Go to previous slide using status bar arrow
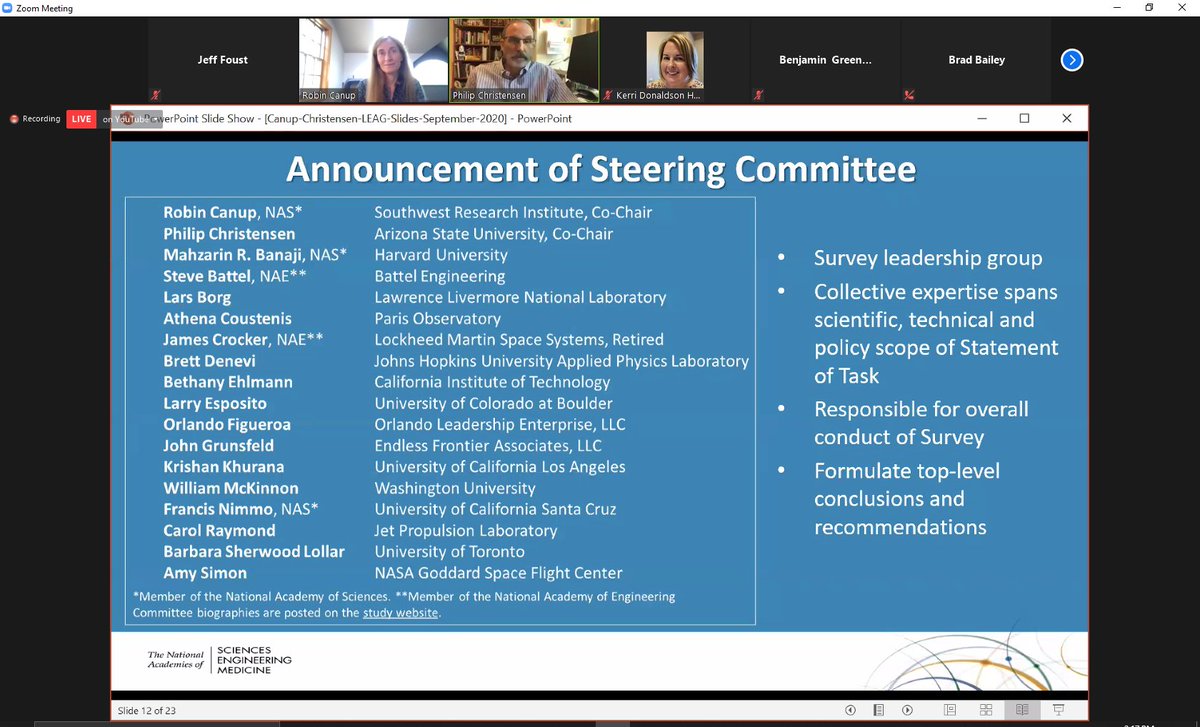Viewport: 1200px width, 727px height. tap(850, 710)
